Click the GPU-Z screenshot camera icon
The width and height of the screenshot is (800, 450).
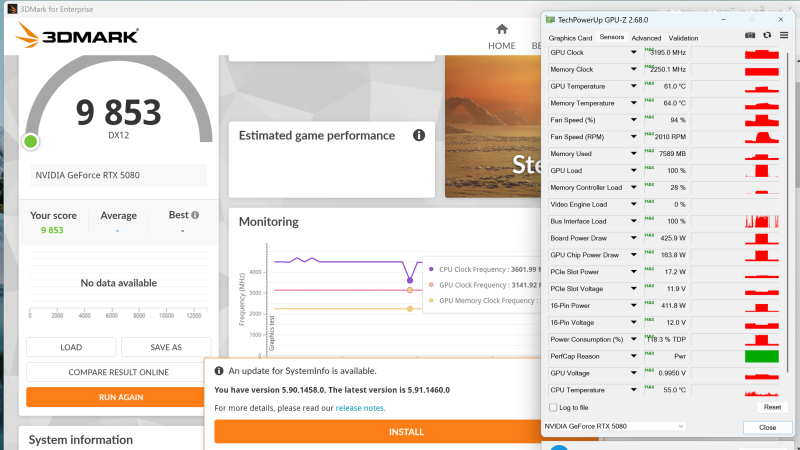coord(749,35)
